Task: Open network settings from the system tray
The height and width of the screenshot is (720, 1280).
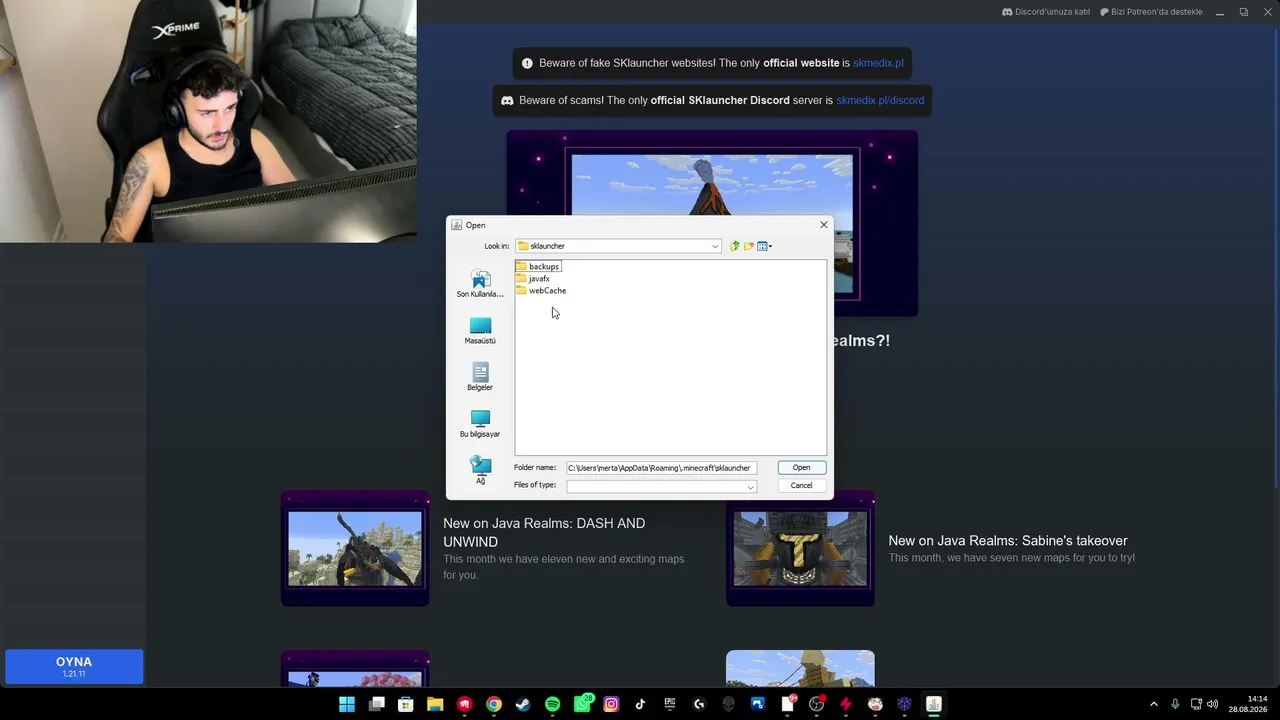Action: tap(1196, 704)
